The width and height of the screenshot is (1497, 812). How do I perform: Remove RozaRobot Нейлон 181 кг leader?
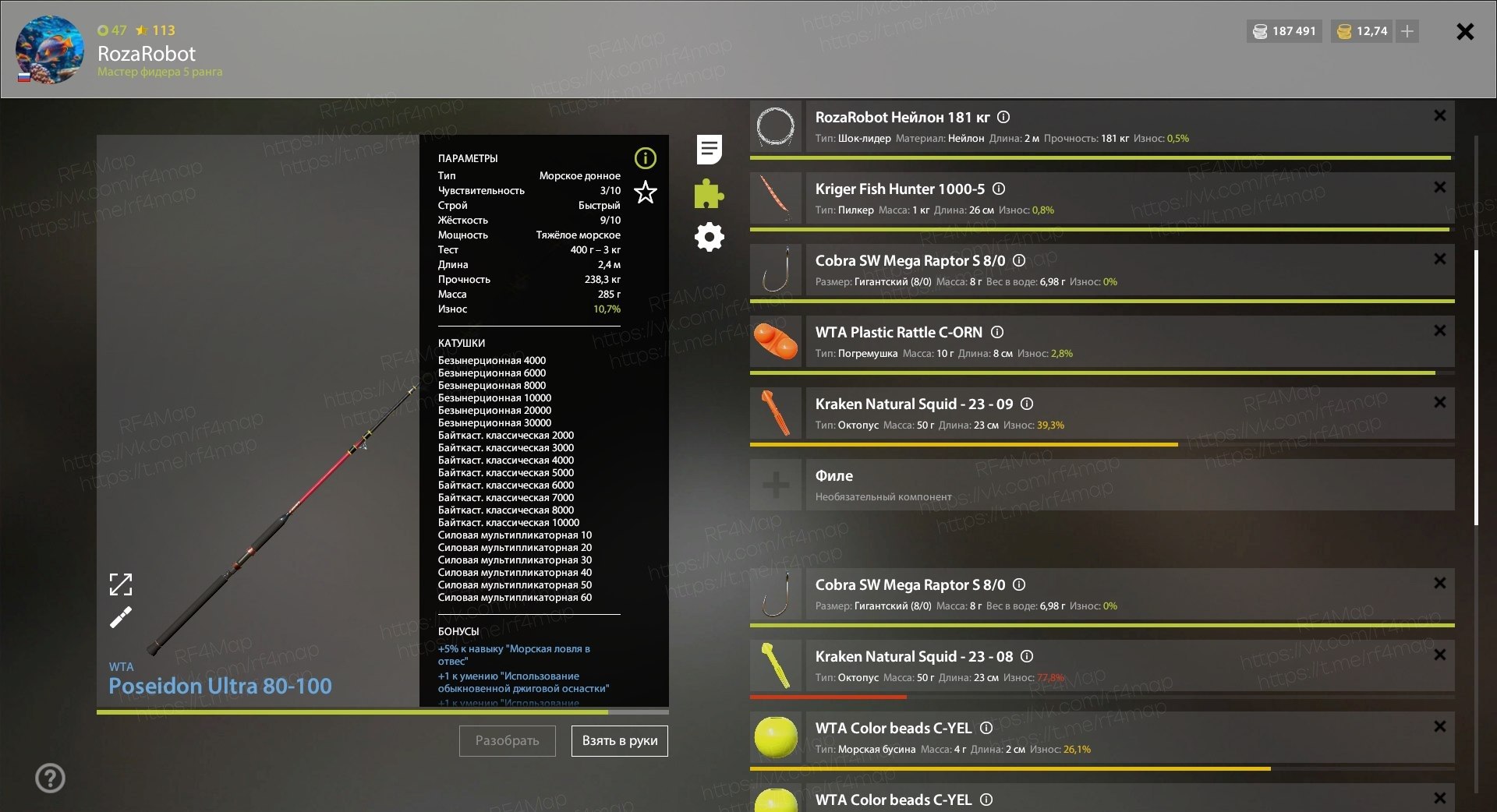(x=1440, y=115)
